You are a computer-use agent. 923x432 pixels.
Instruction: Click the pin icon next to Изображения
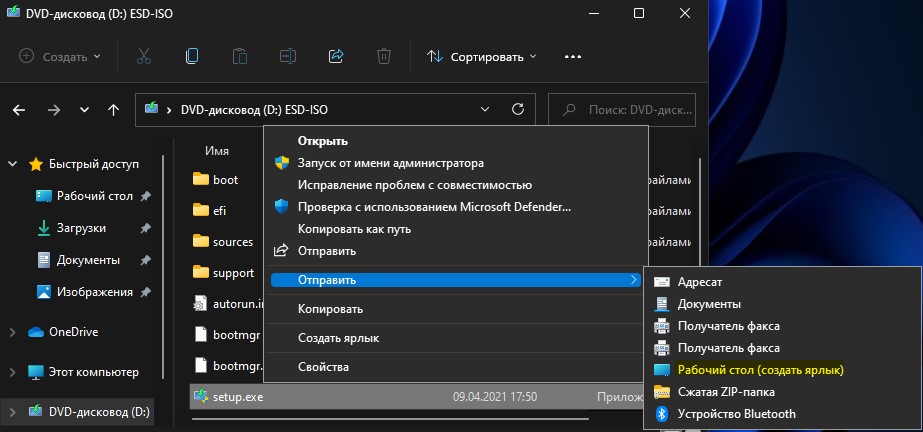click(x=145, y=292)
